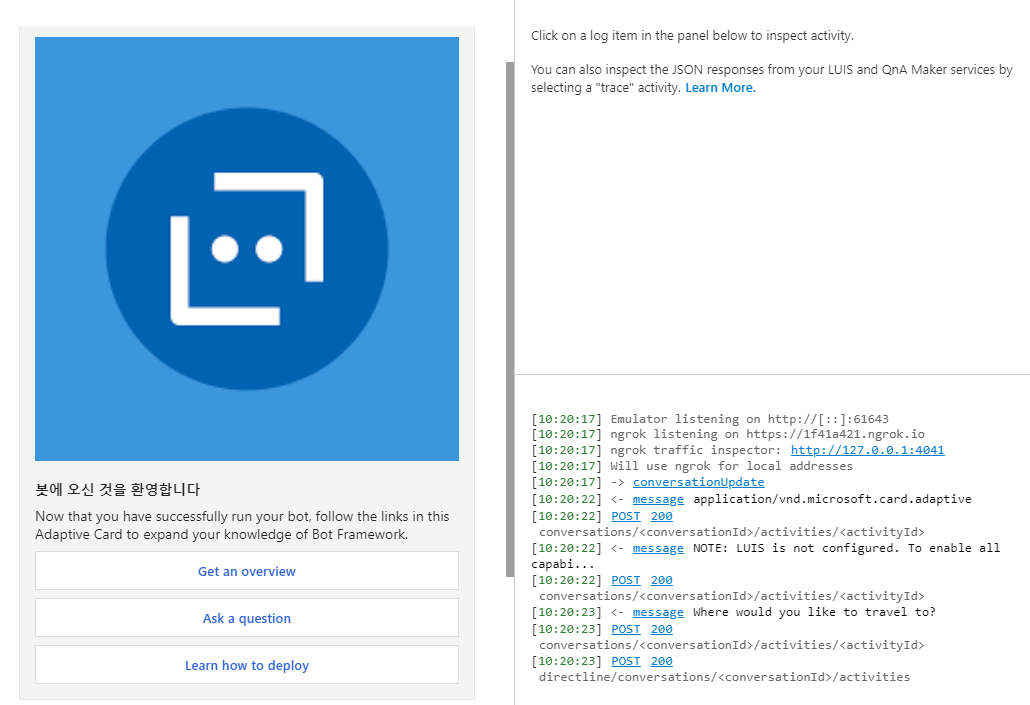Click the bot framework logo image
Viewport: 1030px width, 705px height.
[x=246, y=248]
